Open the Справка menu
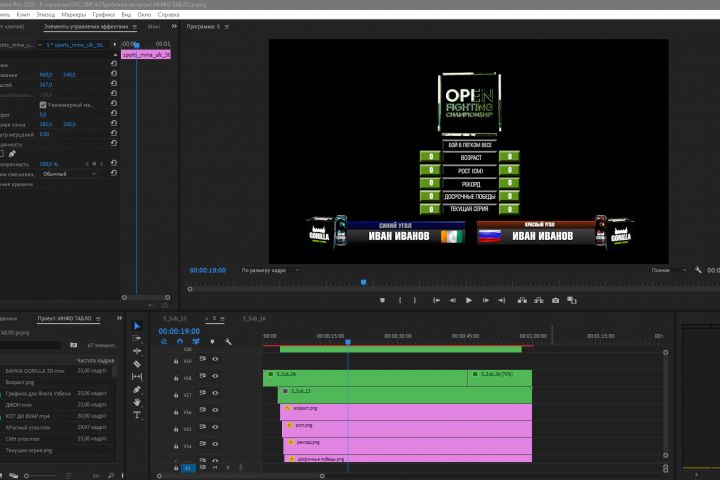 (169, 15)
